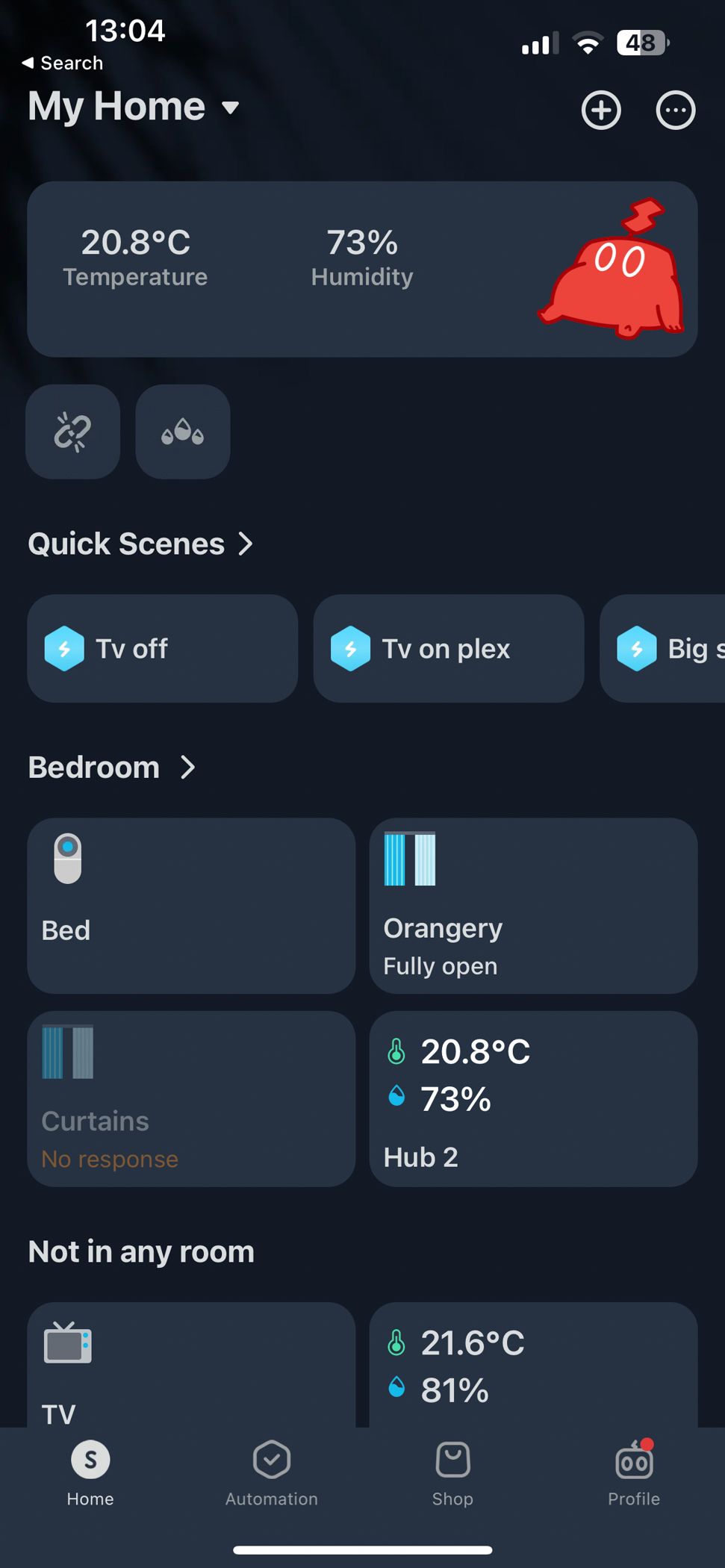The height and width of the screenshot is (1568, 725).
Task: Tap the broken link shortcut icon
Action: [72, 432]
